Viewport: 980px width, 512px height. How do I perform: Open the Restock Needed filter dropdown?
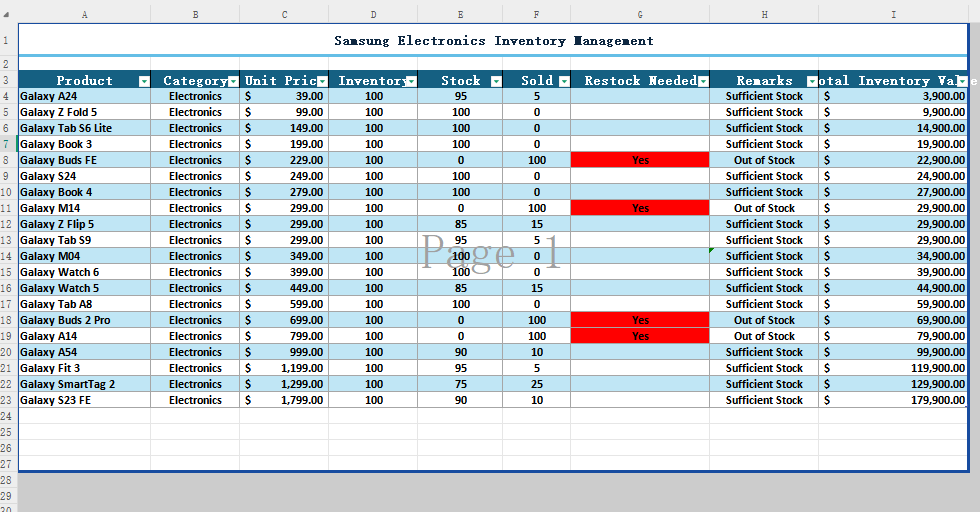[703, 81]
